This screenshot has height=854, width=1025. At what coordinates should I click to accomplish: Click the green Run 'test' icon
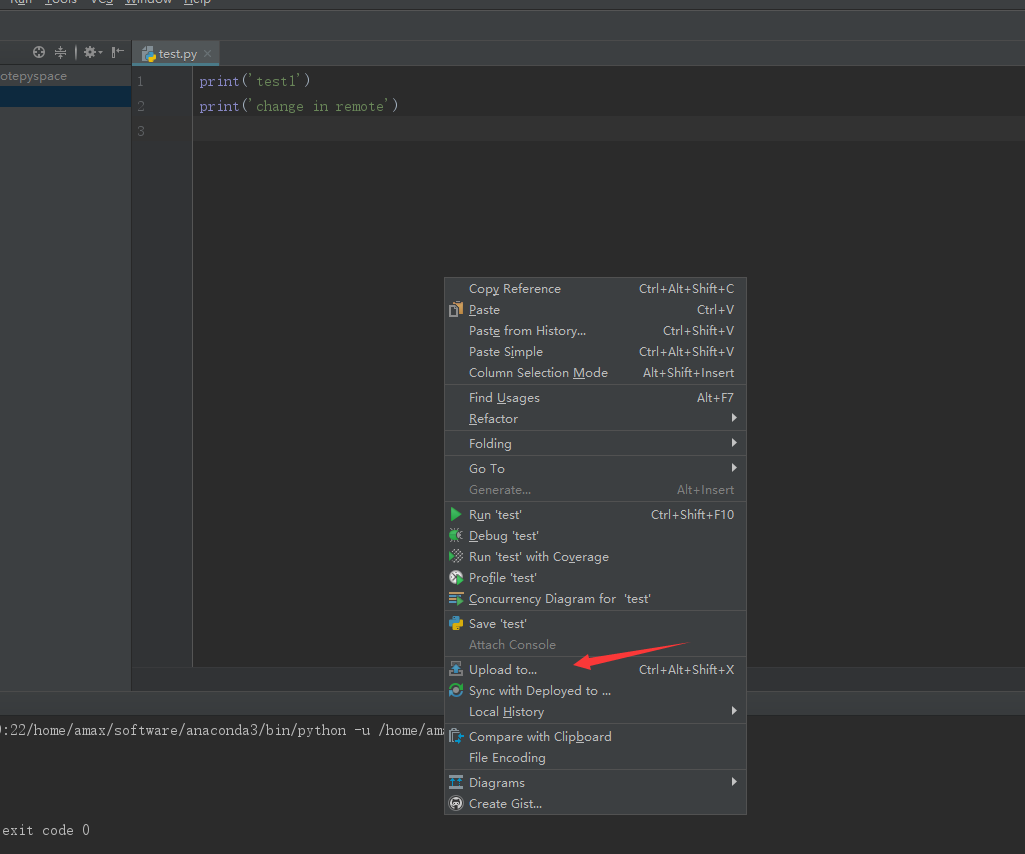point(456,515)
